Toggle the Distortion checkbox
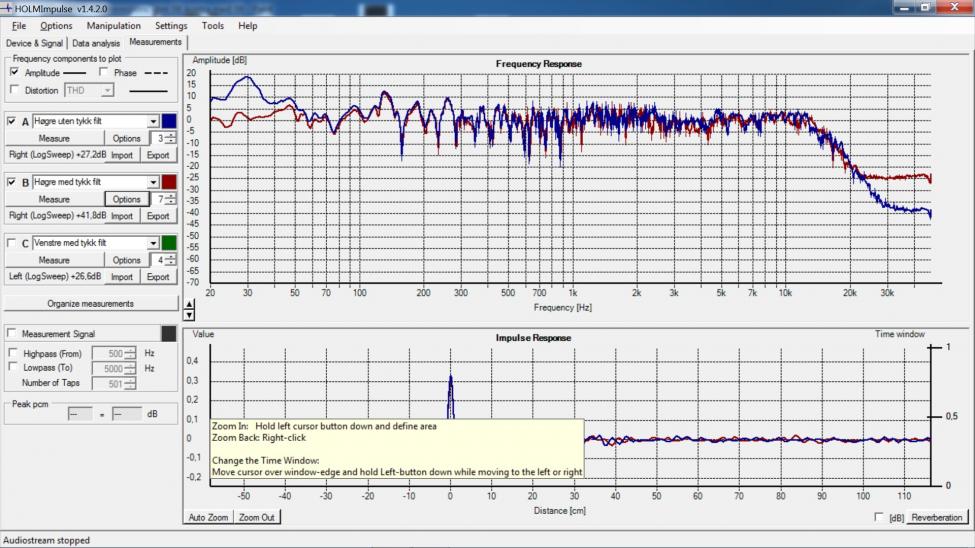 (14, 90)
